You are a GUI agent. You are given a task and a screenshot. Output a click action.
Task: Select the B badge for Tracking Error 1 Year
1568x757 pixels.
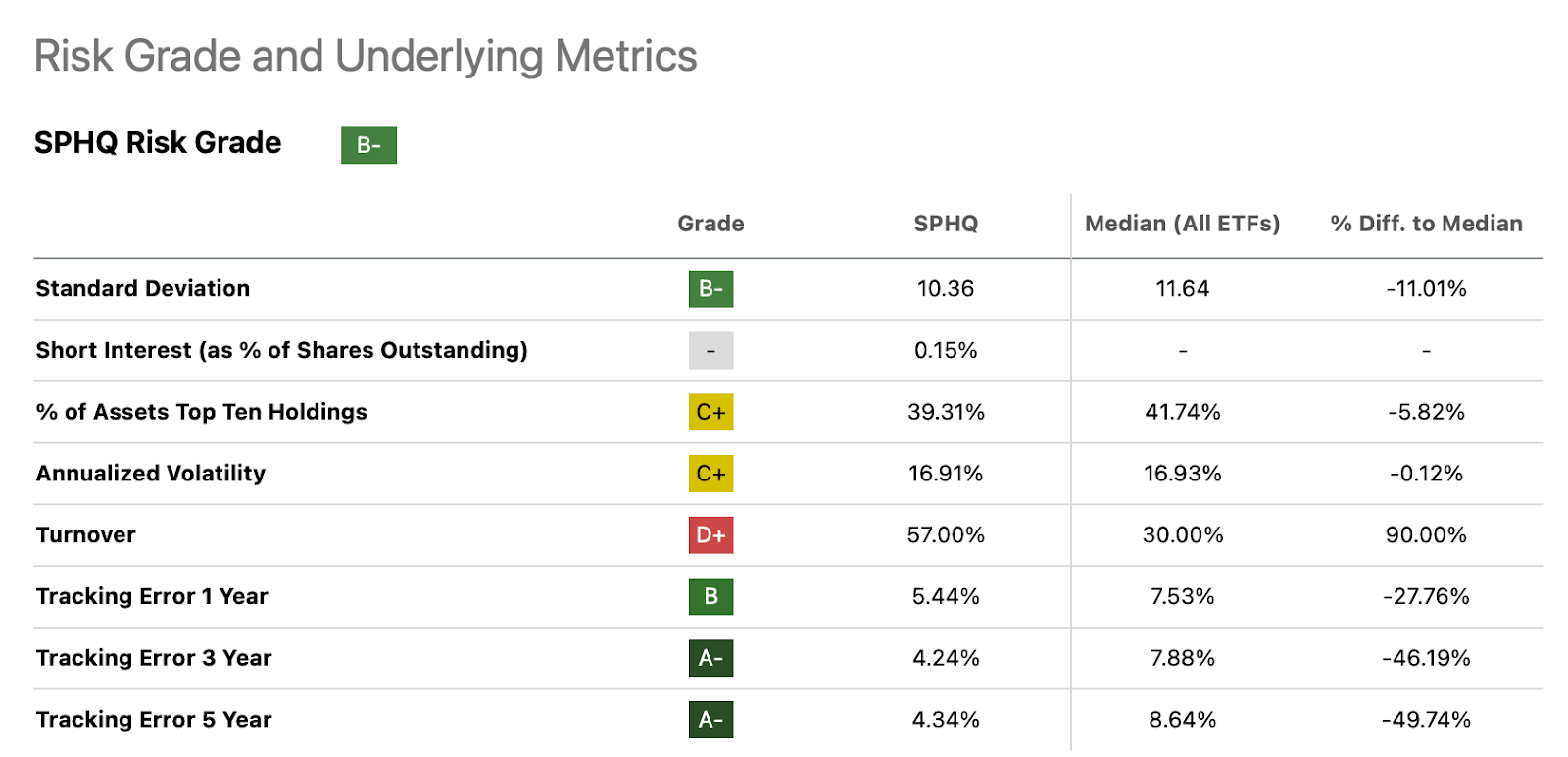[x=710, y=596]
